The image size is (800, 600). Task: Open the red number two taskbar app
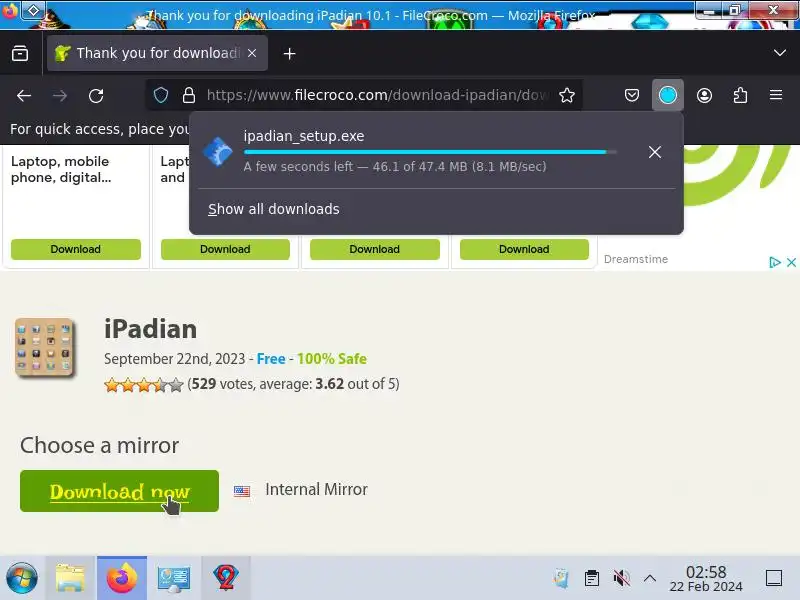coord(226,578)
